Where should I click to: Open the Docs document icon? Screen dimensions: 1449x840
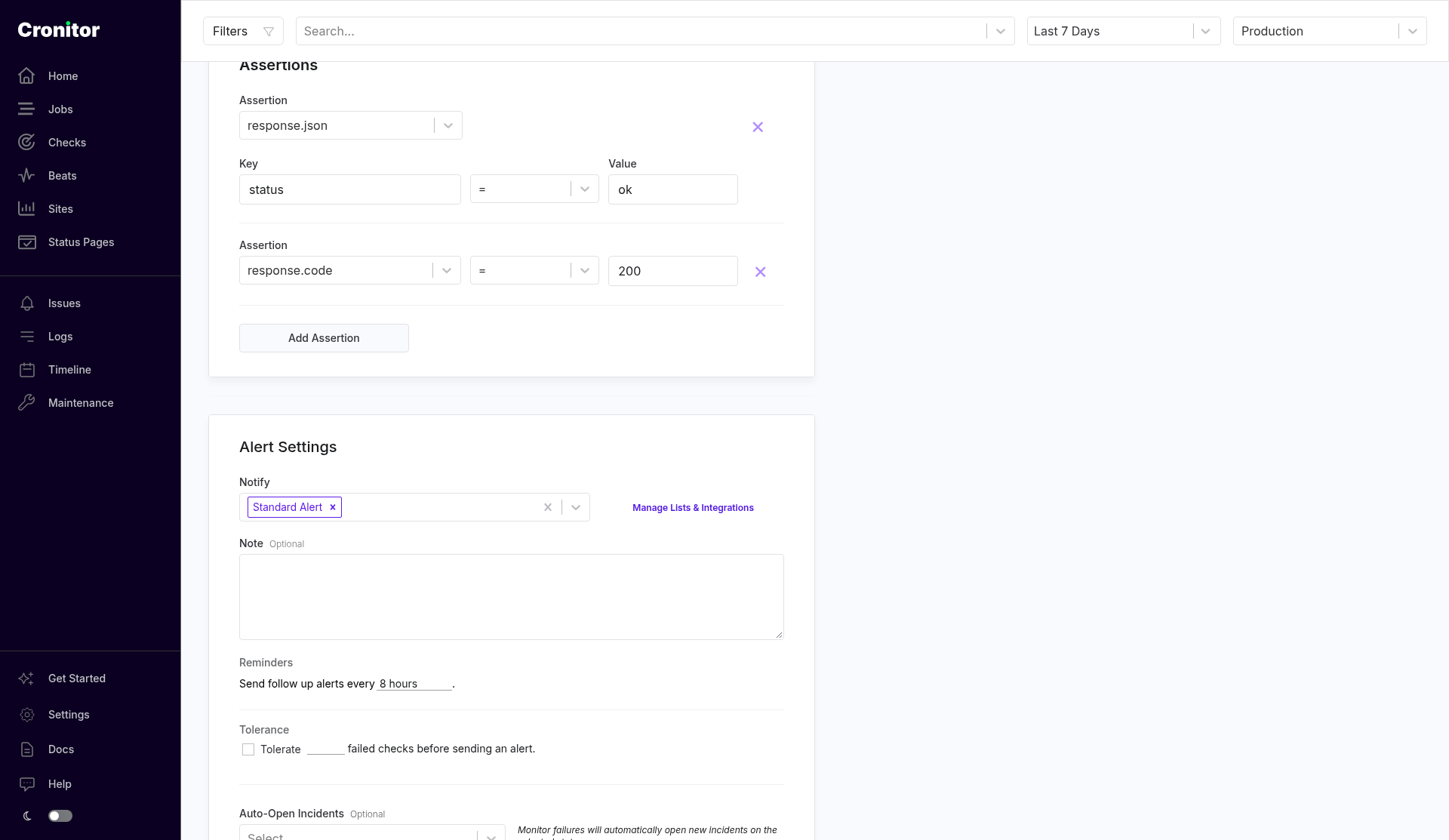(26, 749)
